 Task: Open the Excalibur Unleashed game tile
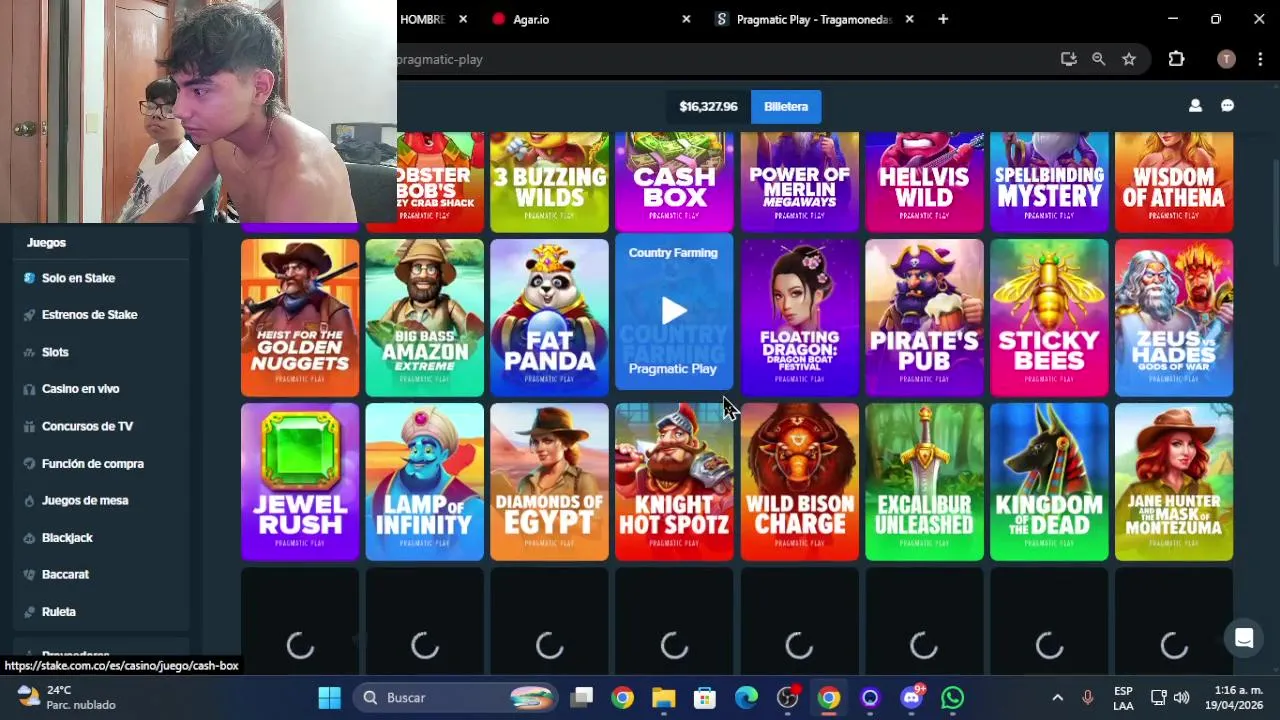tap(924, 482)
